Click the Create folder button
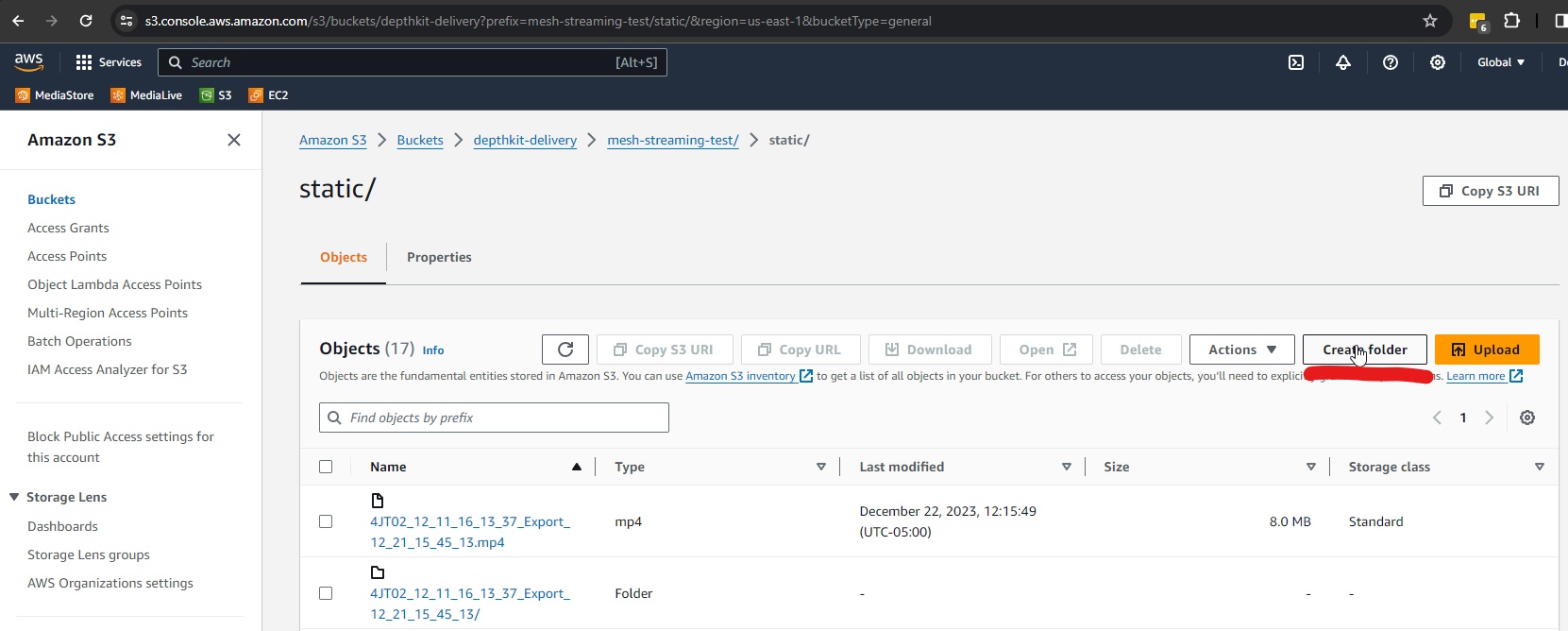The width and height of the screenshot is (1568, 631). click(1365, 350)
